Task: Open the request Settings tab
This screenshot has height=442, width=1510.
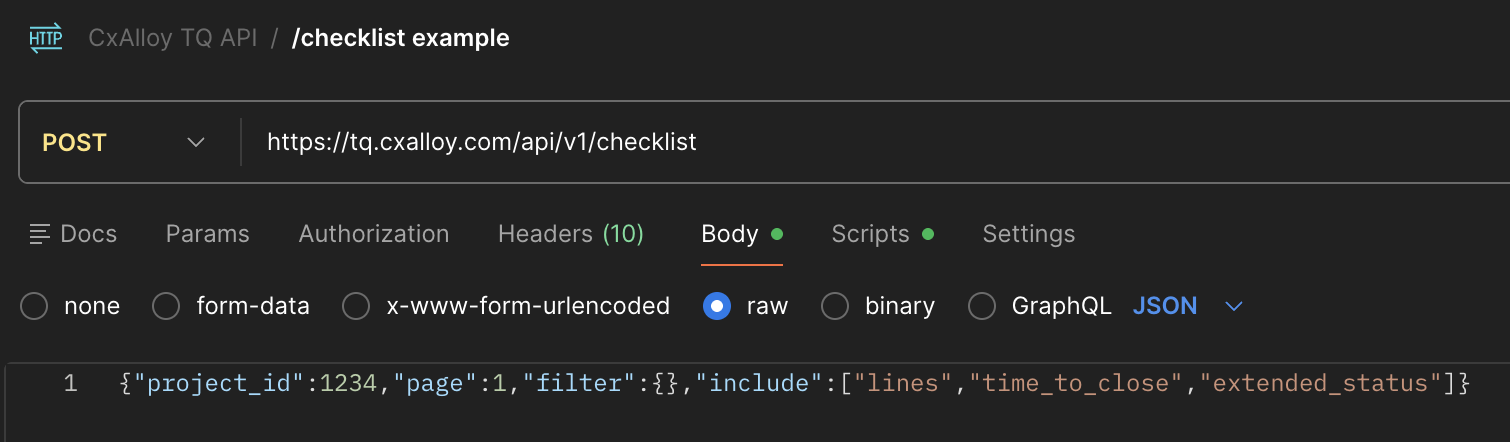Action: pyautogui.click(x=1028, y=235)
